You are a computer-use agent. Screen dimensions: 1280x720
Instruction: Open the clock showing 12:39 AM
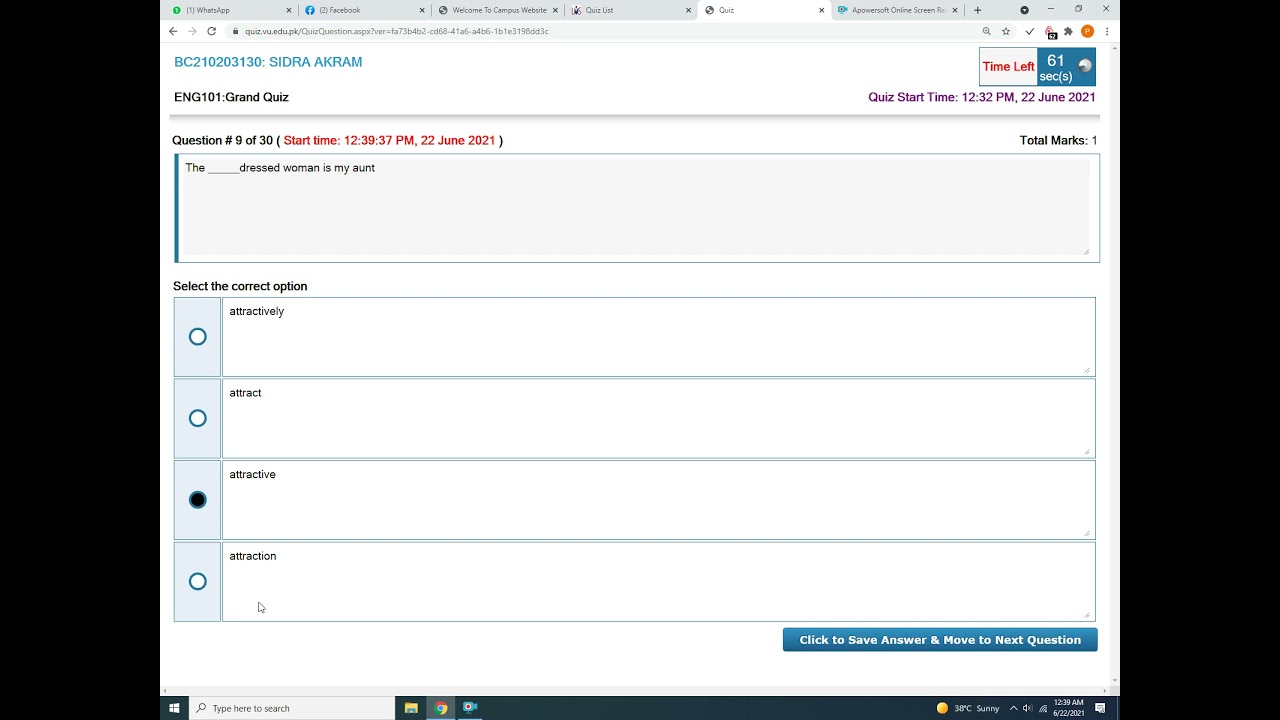[x=1068, y=708]
